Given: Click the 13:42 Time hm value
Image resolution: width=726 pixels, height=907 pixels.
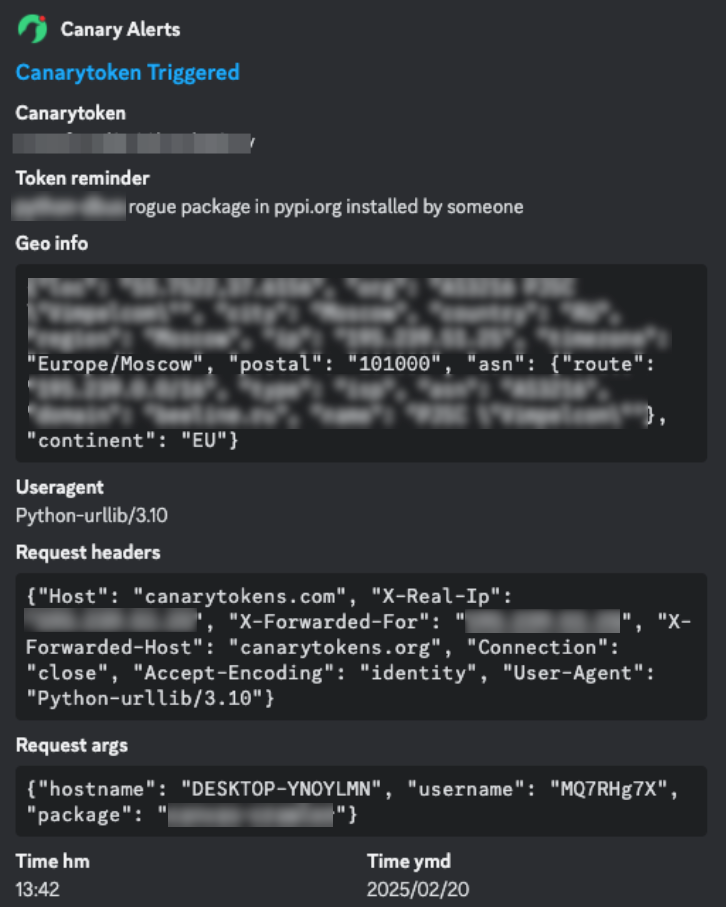Looking at the screenshot, I should click(36, 889).
